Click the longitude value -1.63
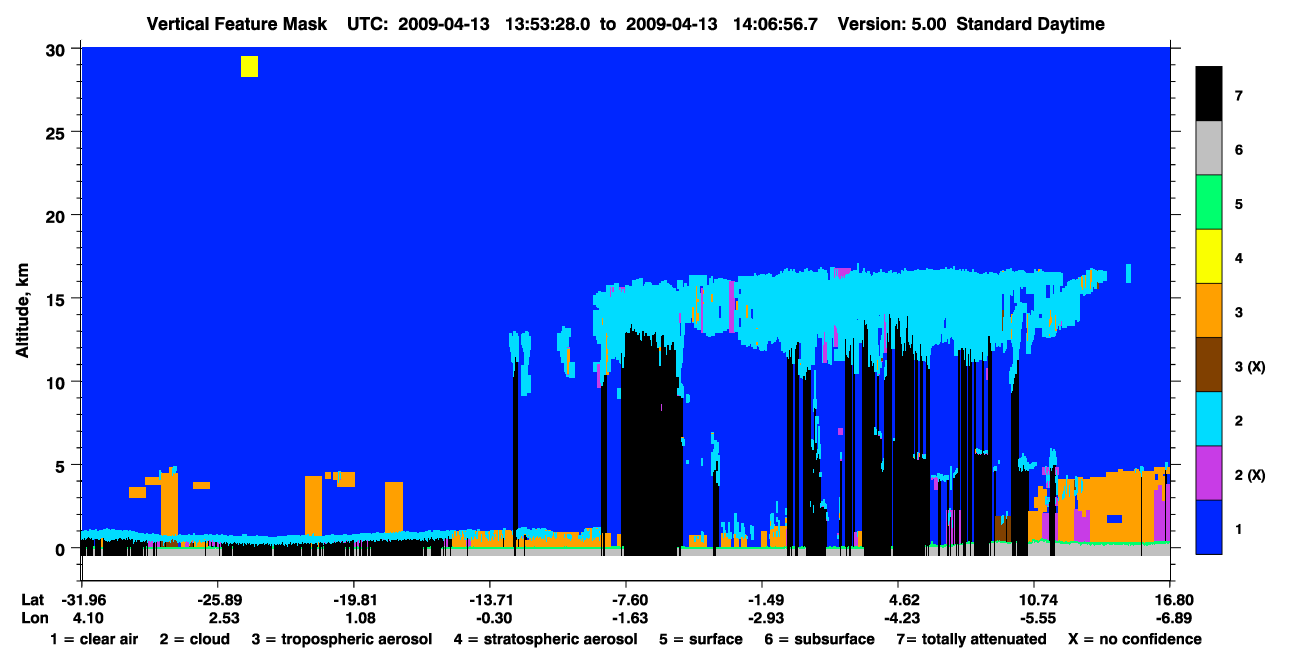1300x667 pixels. click(x=630, y=618)
